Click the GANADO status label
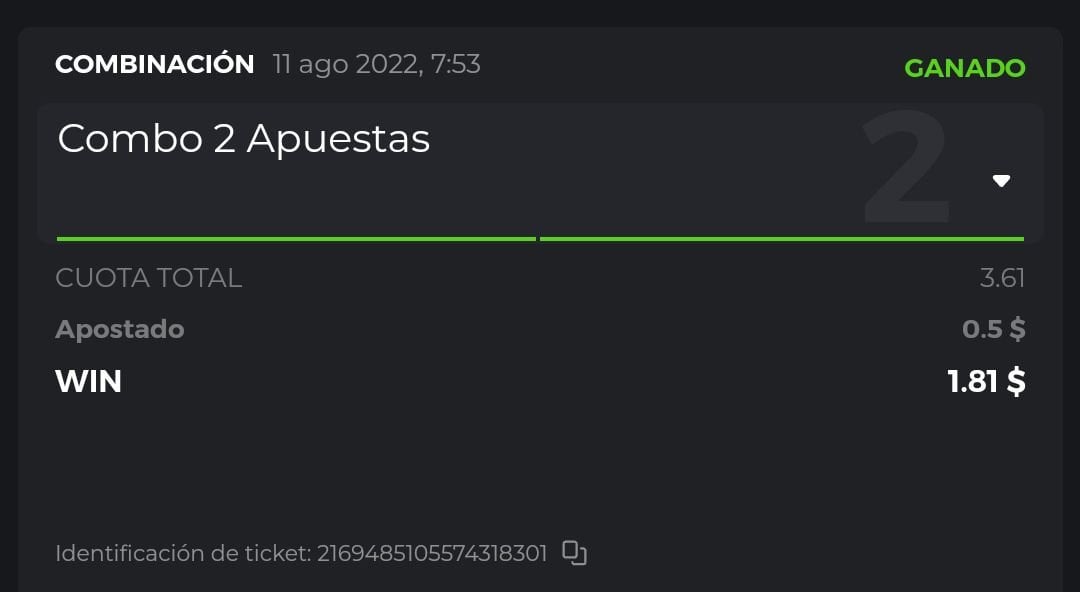1080x592 pixels. click(964, 68)
